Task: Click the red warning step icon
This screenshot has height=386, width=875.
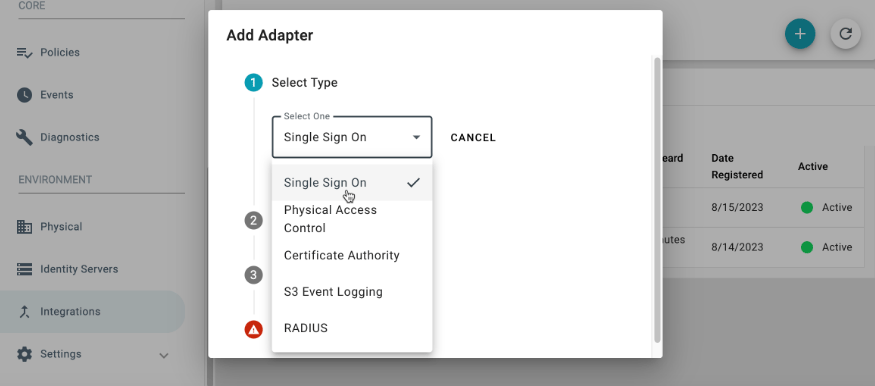Action: pyautogui.click(x=253, y=329)
